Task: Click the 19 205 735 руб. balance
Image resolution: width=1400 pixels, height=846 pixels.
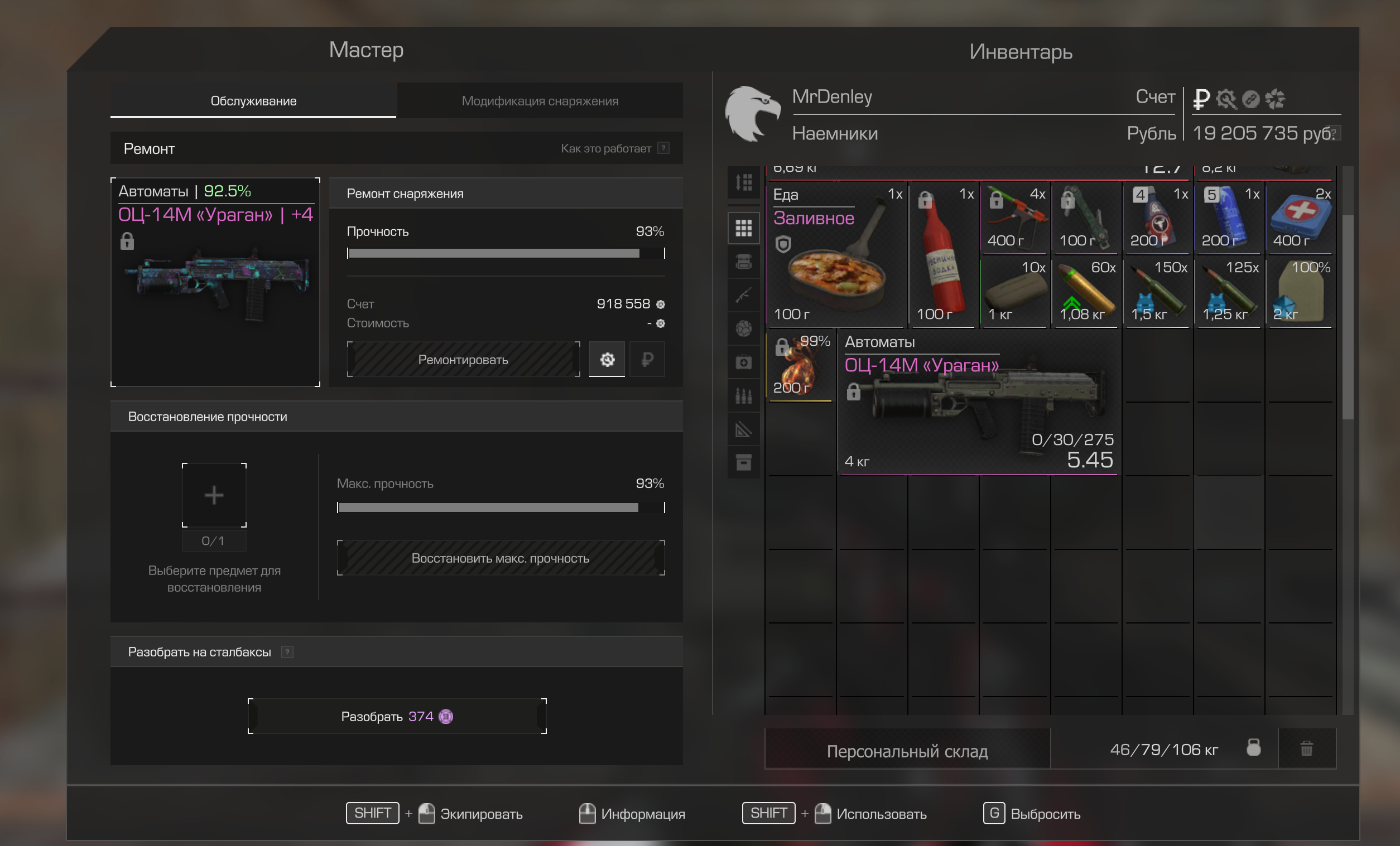Action: (1263, 133)
